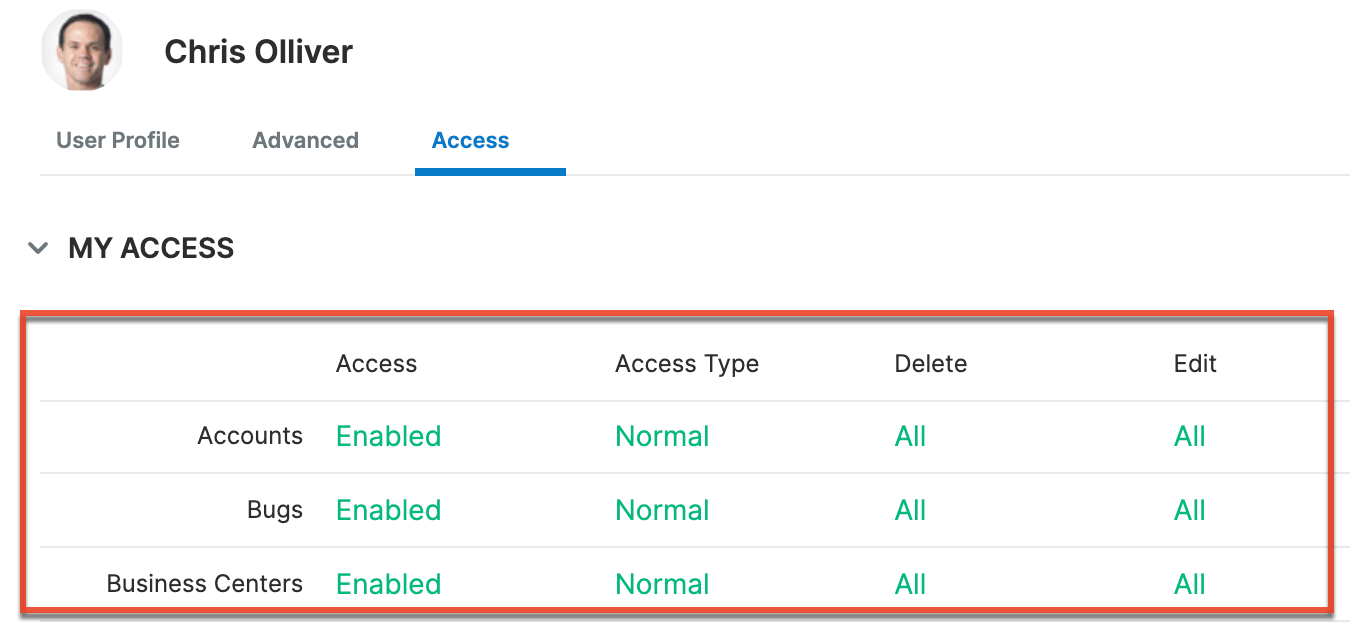Viewport: 1350px width, 622px height.
Task: Open the Advanced tab
Action: 305,141
